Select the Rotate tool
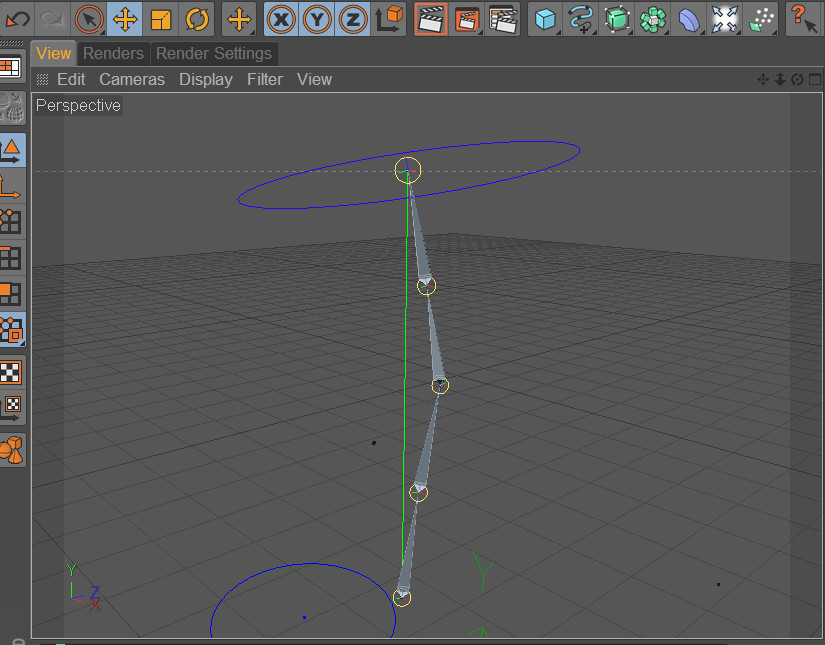825x645 pixels. click(197, 19)
